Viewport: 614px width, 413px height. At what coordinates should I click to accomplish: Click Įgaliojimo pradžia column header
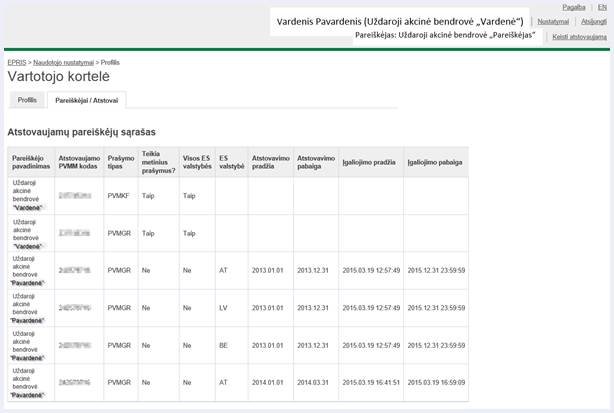click(371, 162)
